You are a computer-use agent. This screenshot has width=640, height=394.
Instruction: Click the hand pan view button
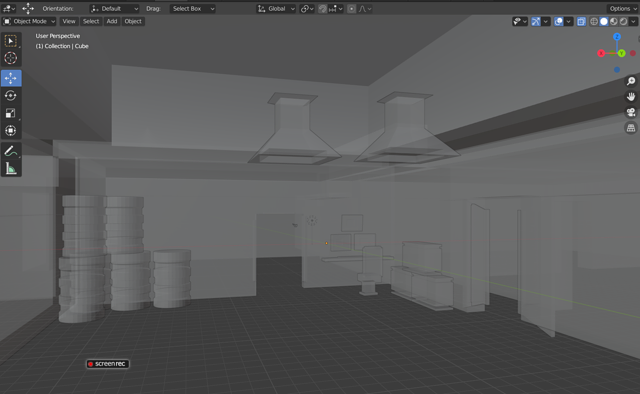[x=631, y=97]
